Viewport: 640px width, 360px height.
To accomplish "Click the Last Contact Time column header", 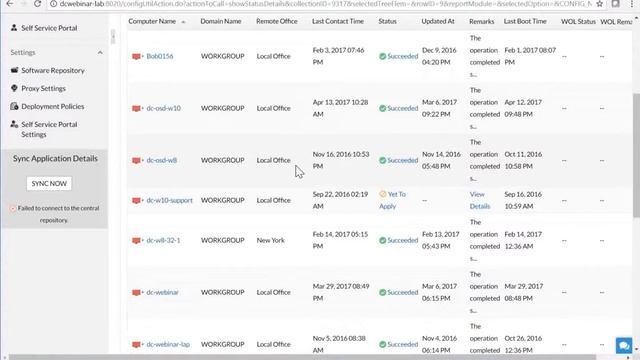I will coord(338,21).
